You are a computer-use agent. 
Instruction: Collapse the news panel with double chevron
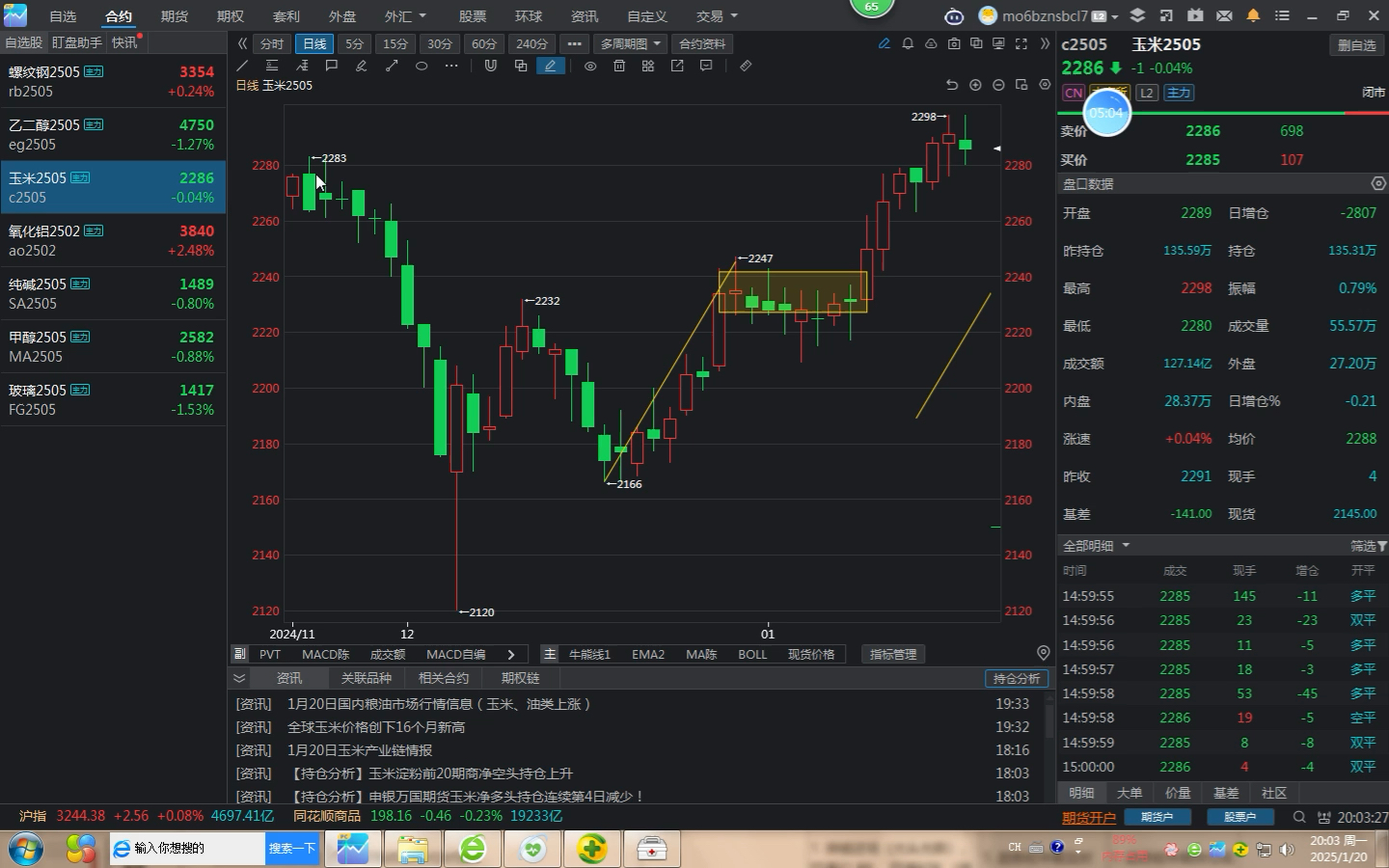(239, 678)
